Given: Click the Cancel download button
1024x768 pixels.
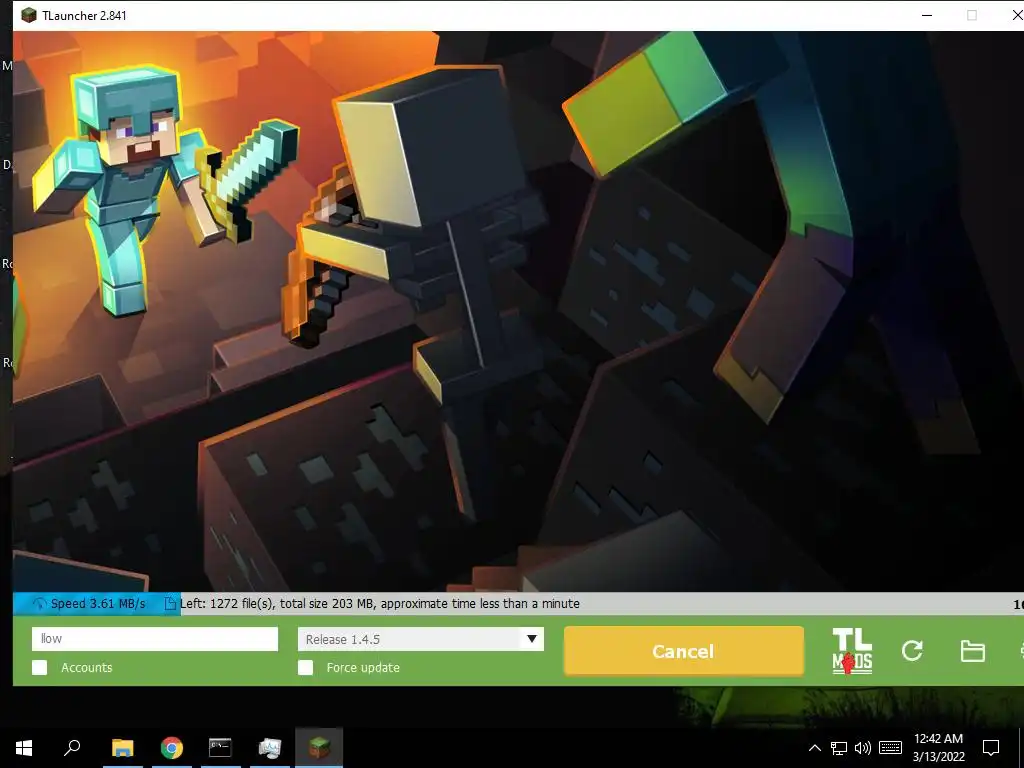Looking at the screenshot, I should coord(683,651).
